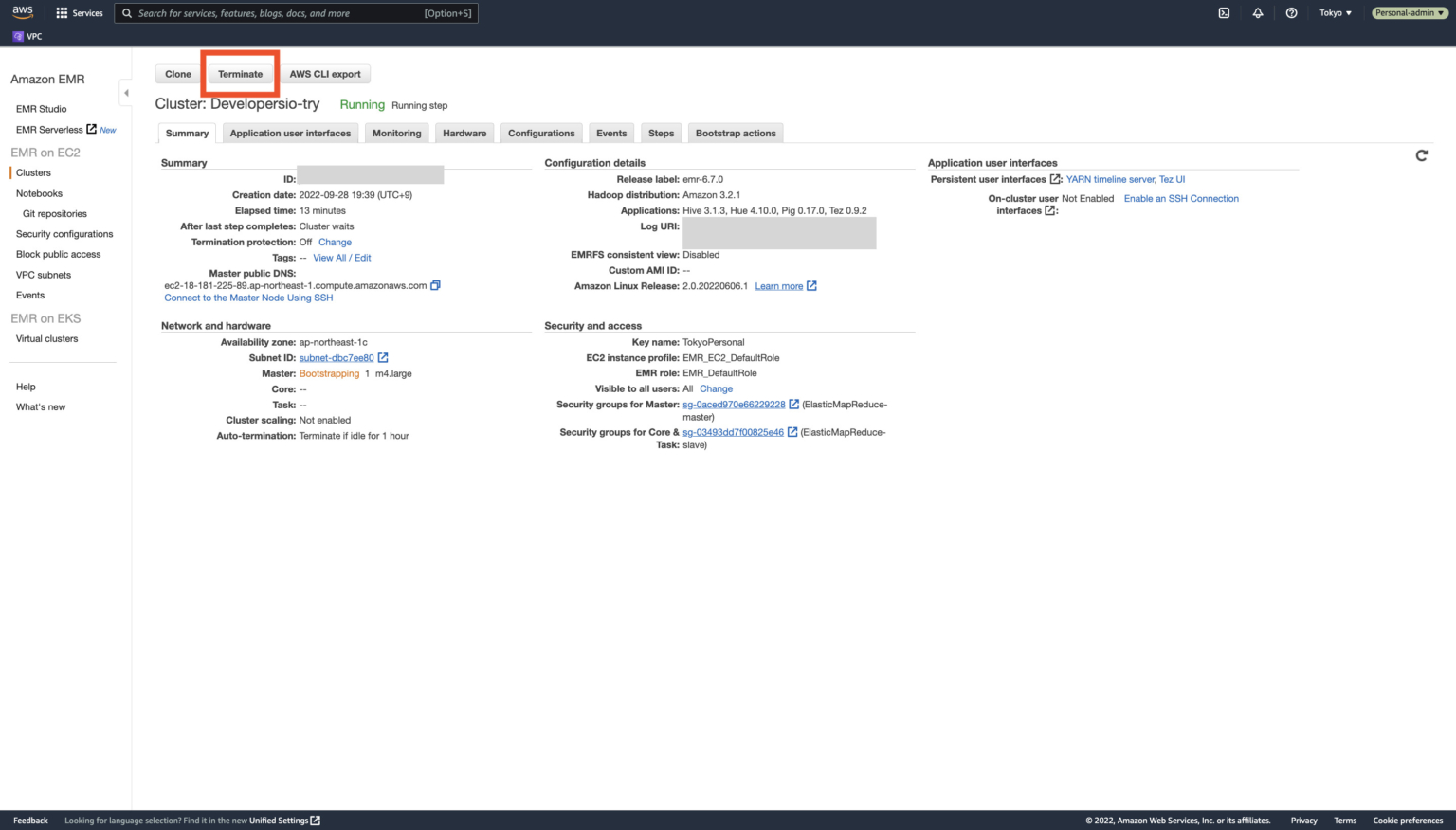Open the Tokyo region dropdown

(x=1336, y=13)
